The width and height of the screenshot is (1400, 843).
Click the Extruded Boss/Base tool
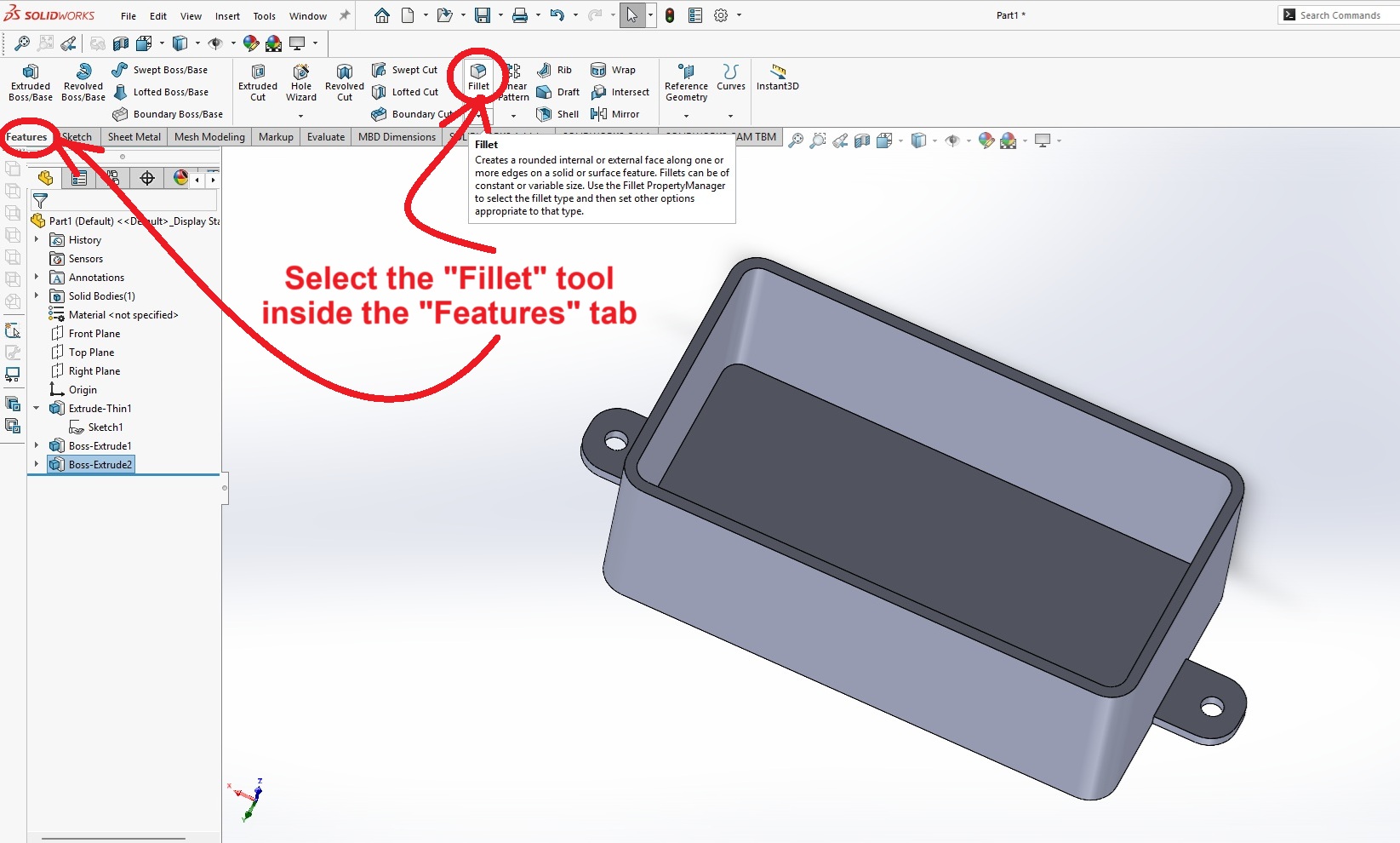(31, 82)
